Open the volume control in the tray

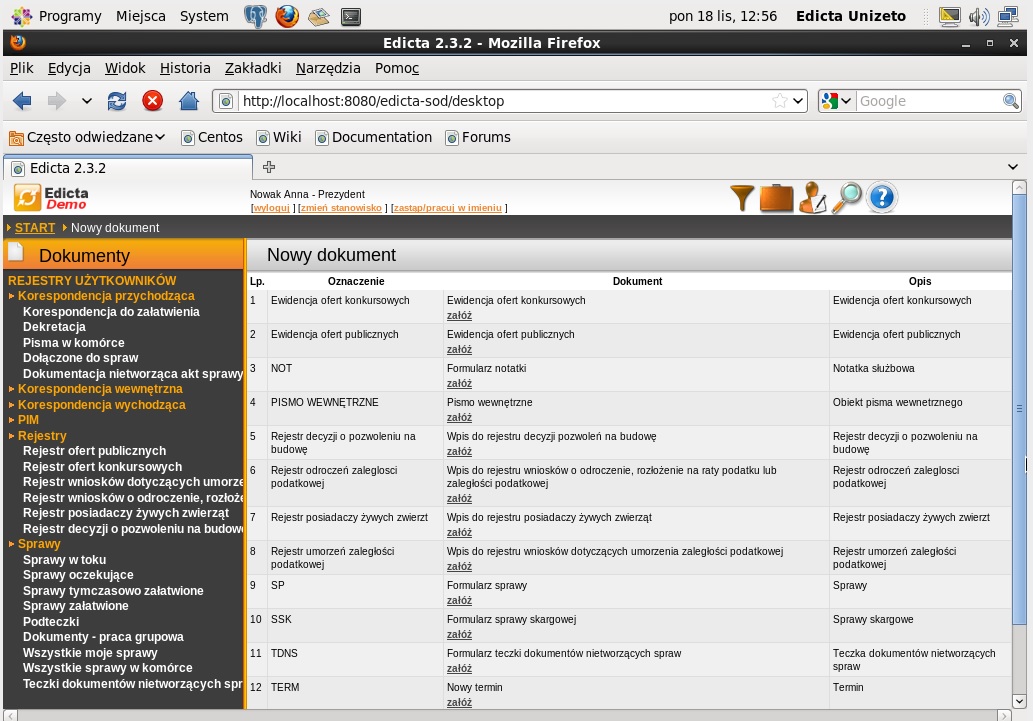pyautogui.click(x=979, y=16)
